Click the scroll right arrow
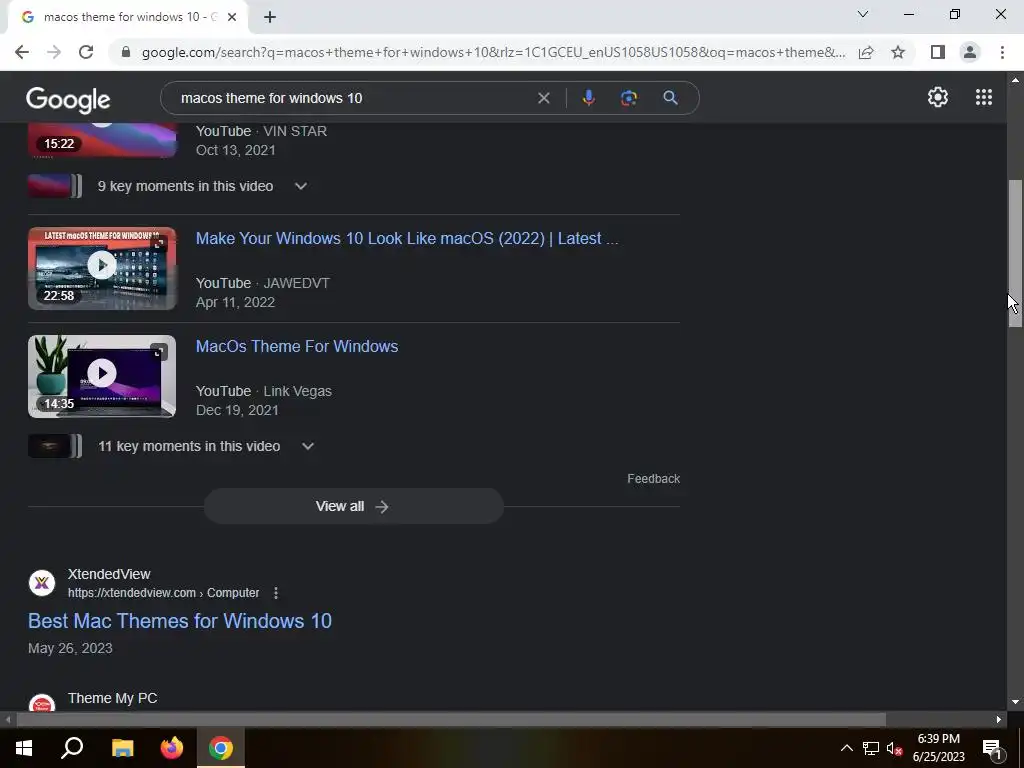 pyautogui.click(x=999, y=720)
